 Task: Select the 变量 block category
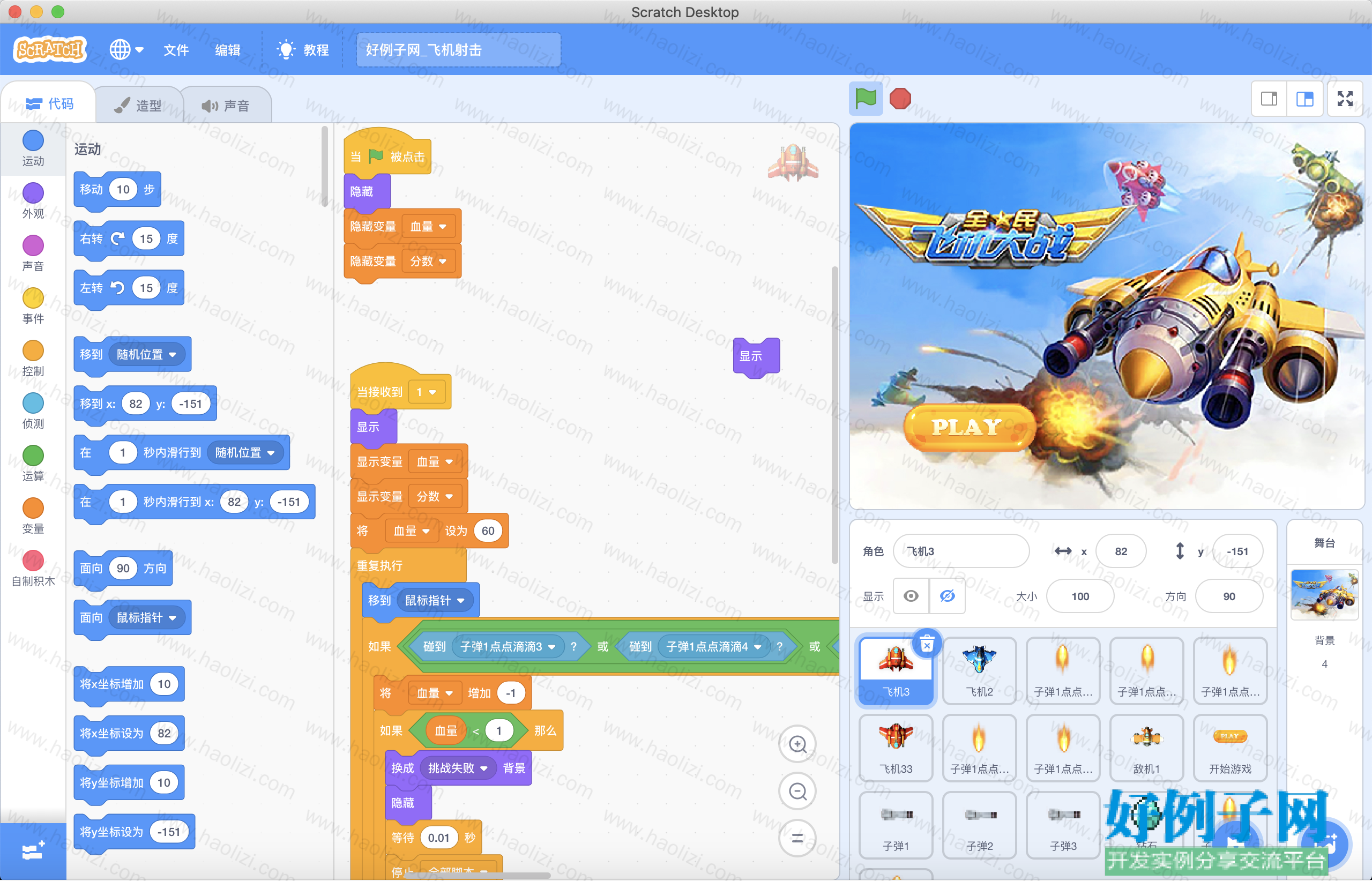(33, 516)
